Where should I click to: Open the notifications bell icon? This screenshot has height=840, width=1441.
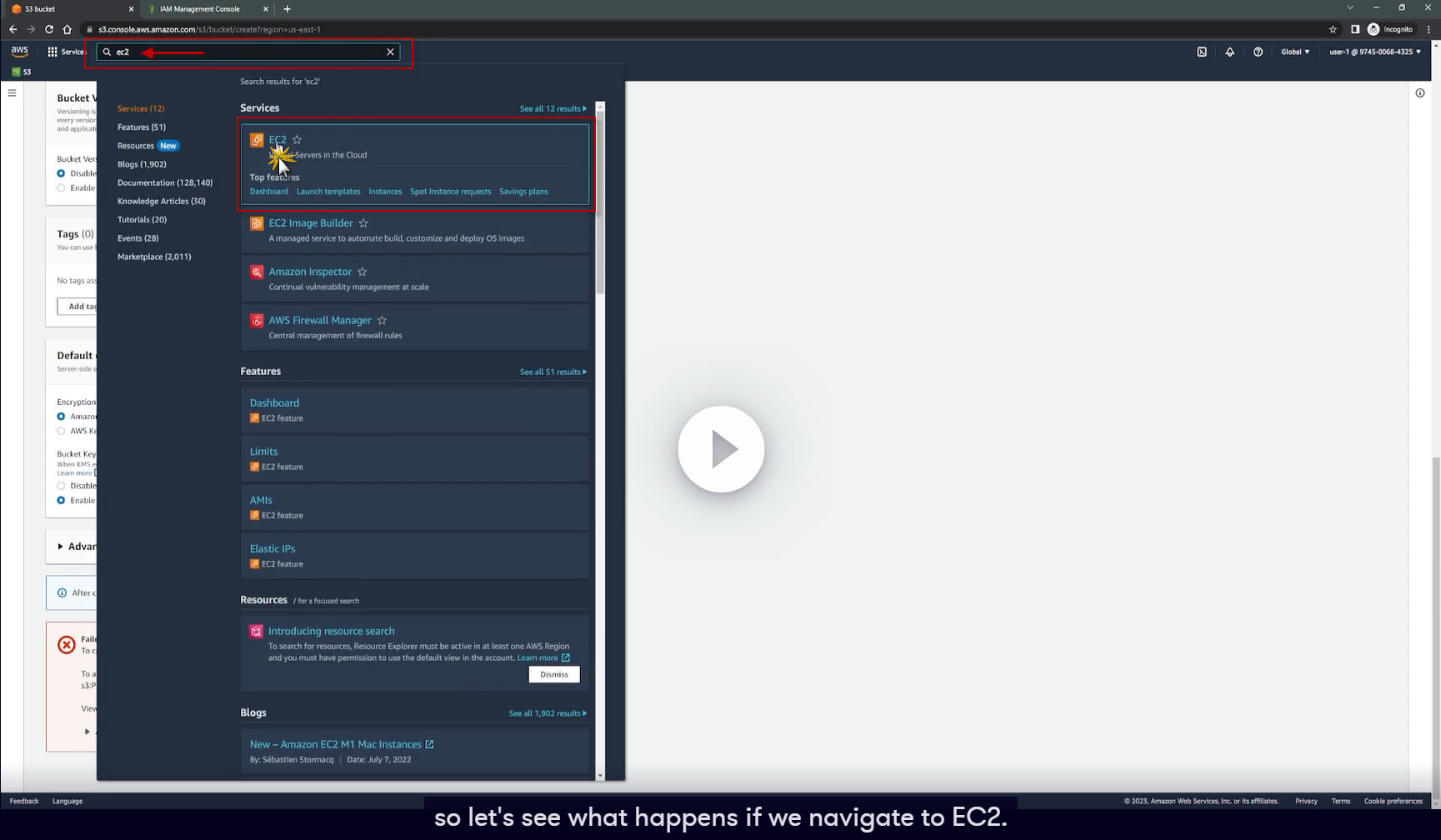pos(1230,52)
